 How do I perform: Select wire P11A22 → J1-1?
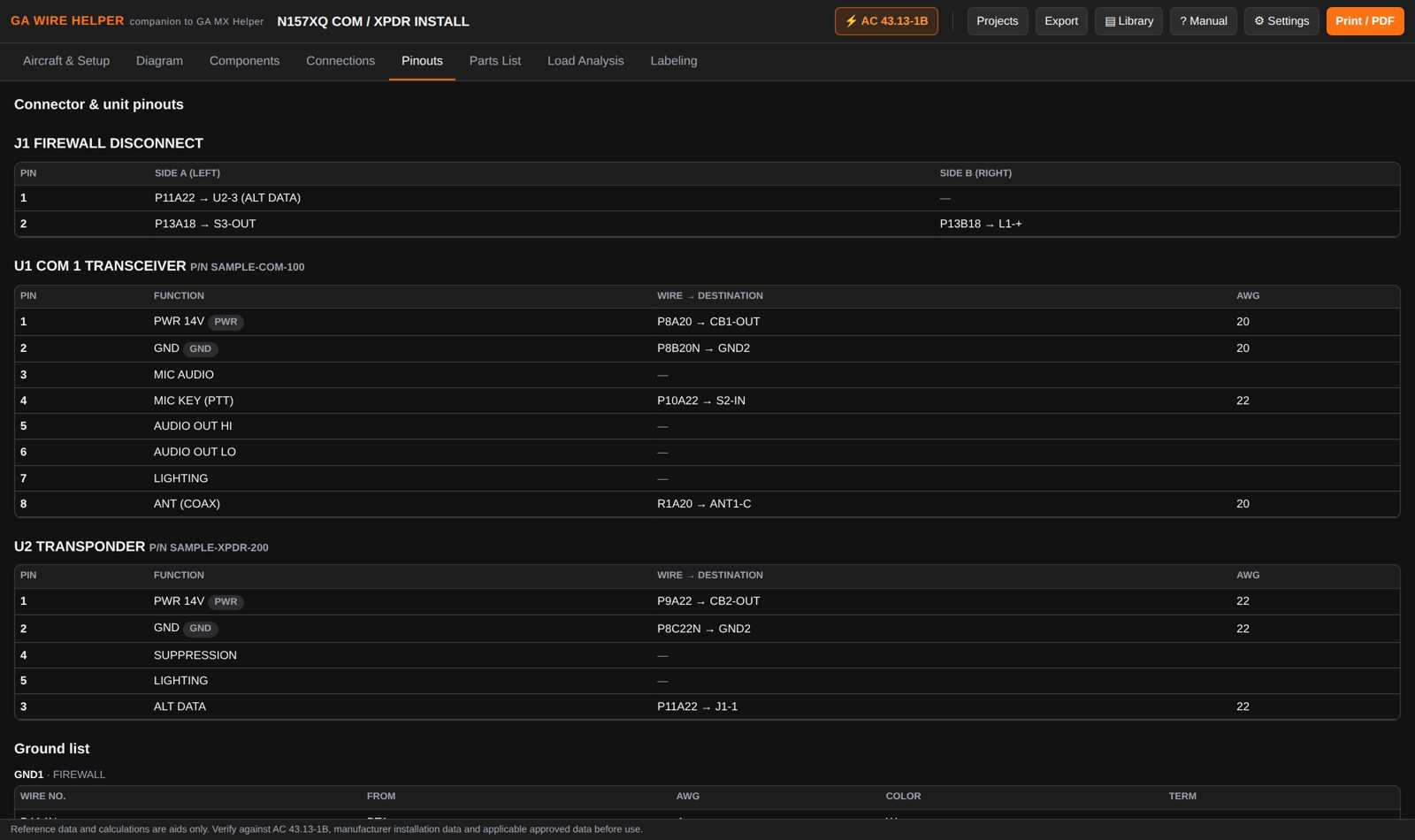pyautogui.click(x=697, y=706)
